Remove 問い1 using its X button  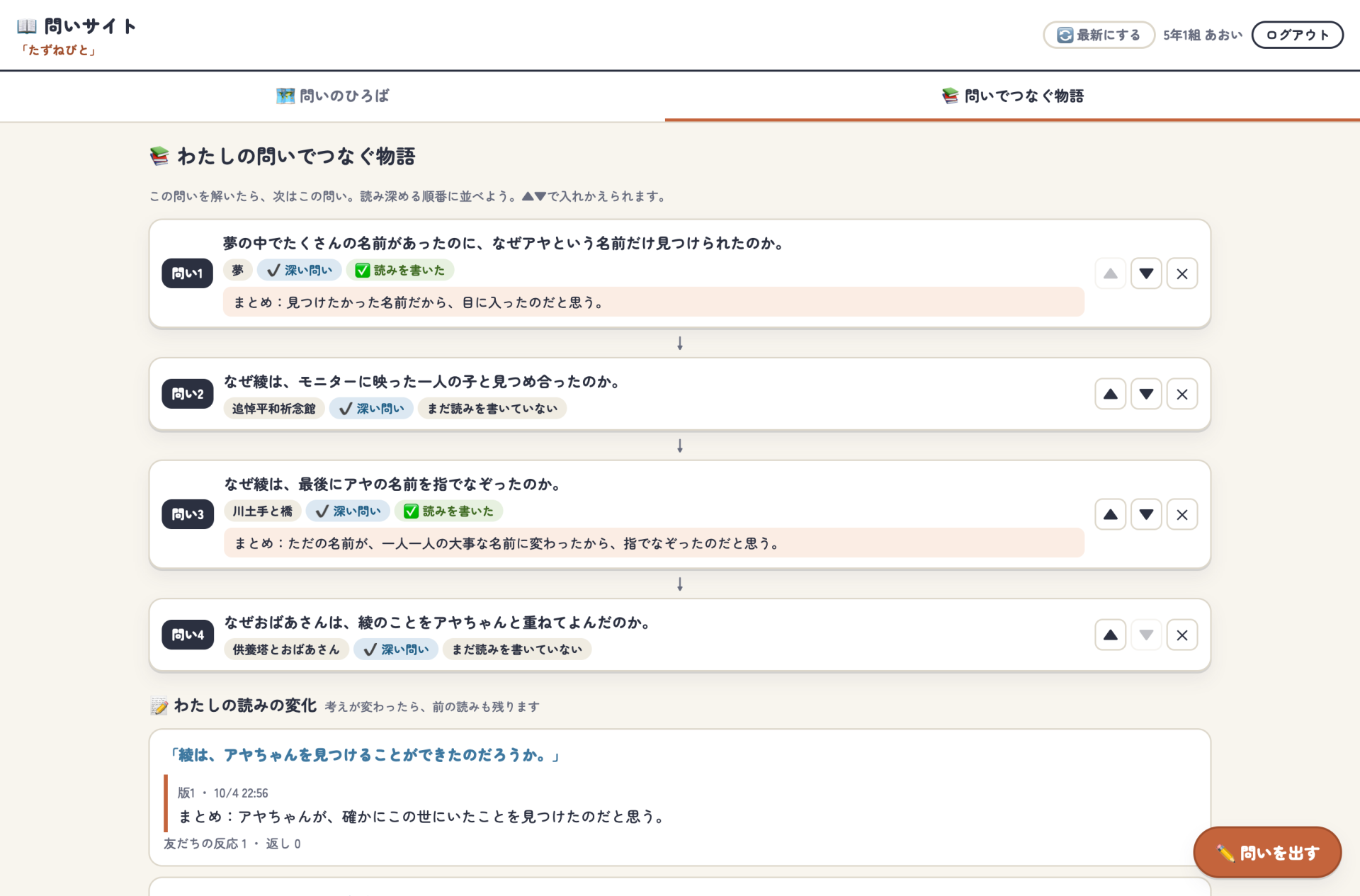pyautogui.click(x=1182, y=273)
